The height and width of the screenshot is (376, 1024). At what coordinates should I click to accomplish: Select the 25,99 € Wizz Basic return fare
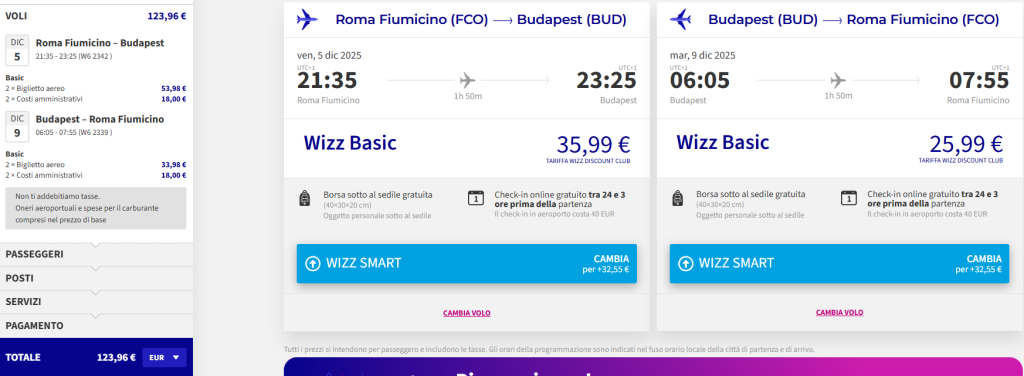coord(839,148)
